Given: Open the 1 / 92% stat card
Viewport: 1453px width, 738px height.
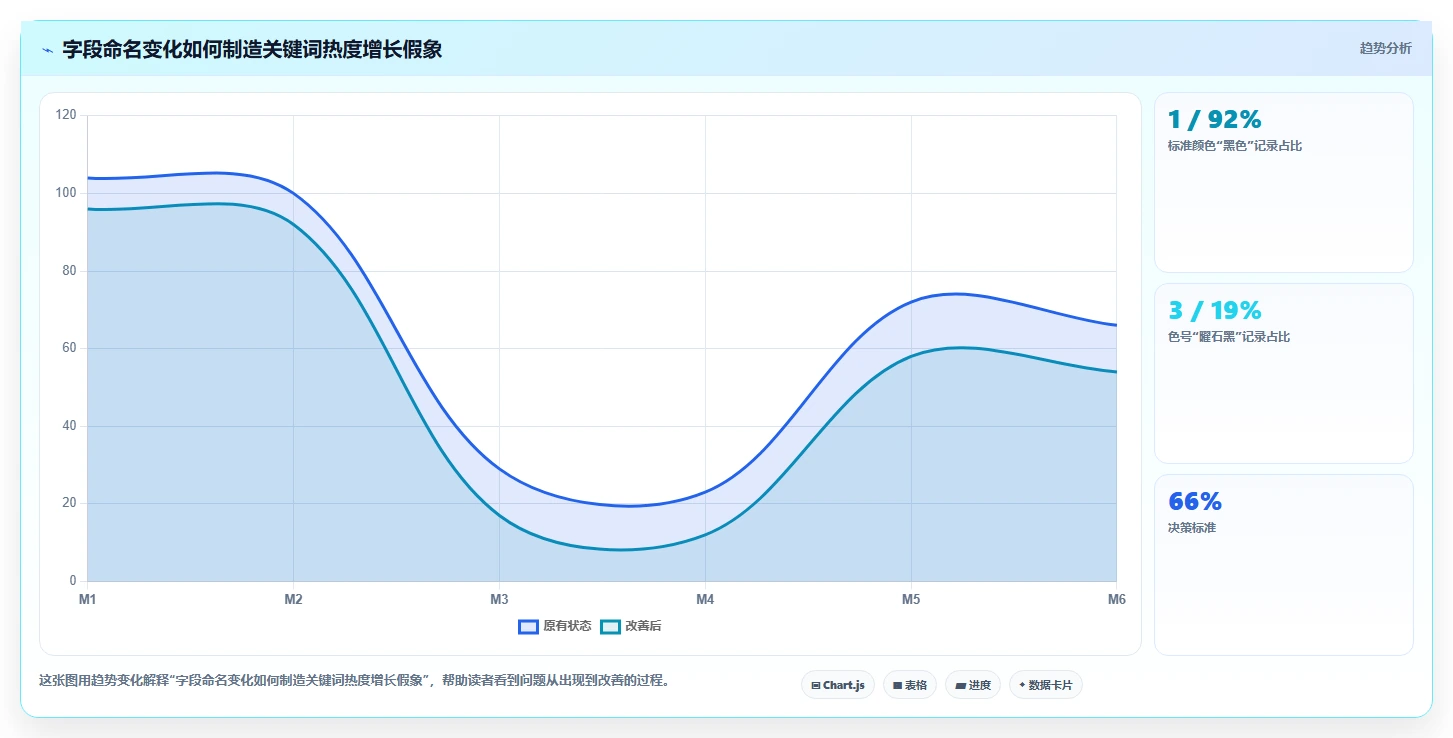Looking at the screenshot, I should (x=1284, y=182).
